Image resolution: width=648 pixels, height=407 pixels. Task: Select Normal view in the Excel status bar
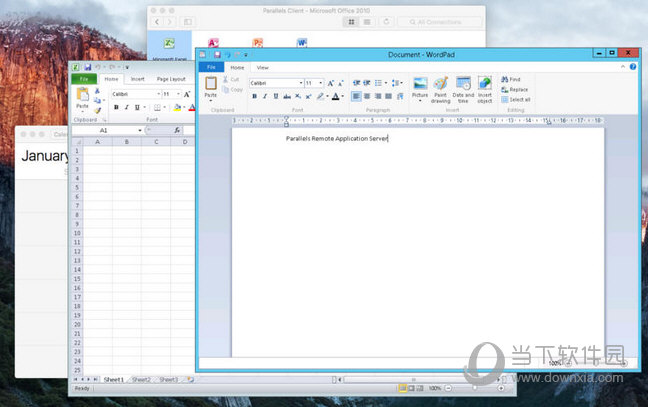pos(402,388)
